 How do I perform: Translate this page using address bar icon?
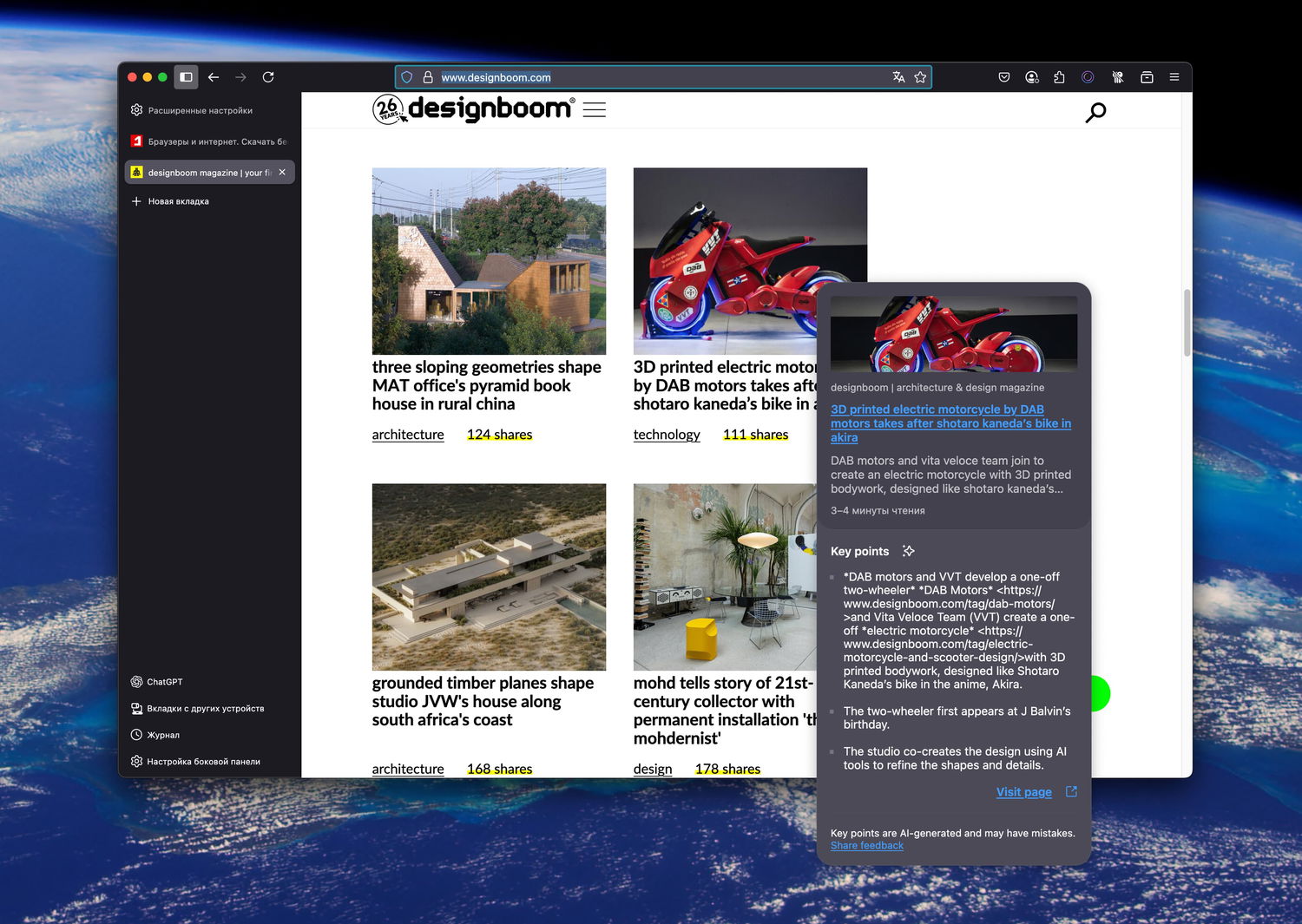898,77
